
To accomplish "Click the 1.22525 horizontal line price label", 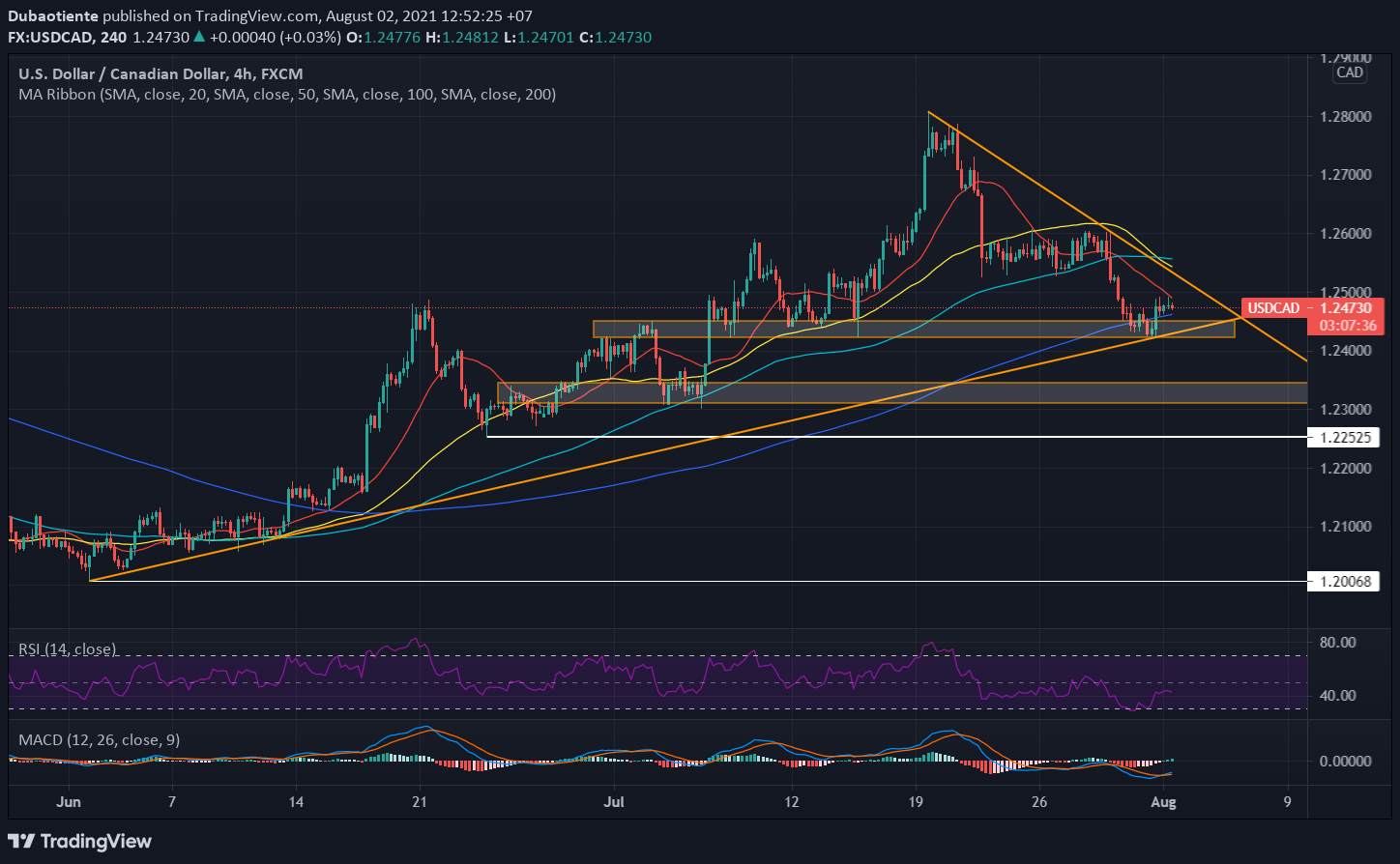I will pos(1342,437).
